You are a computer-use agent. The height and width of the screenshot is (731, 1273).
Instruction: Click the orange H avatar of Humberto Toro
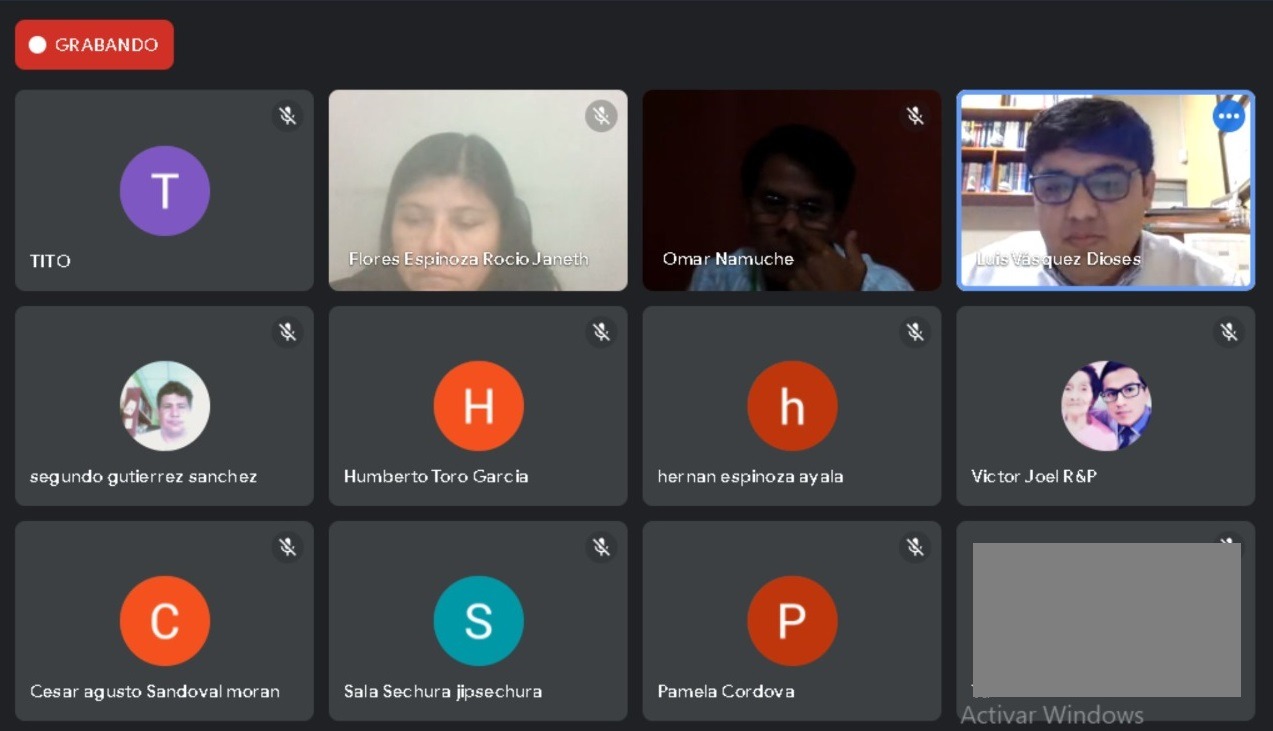(x=478, y=406)
